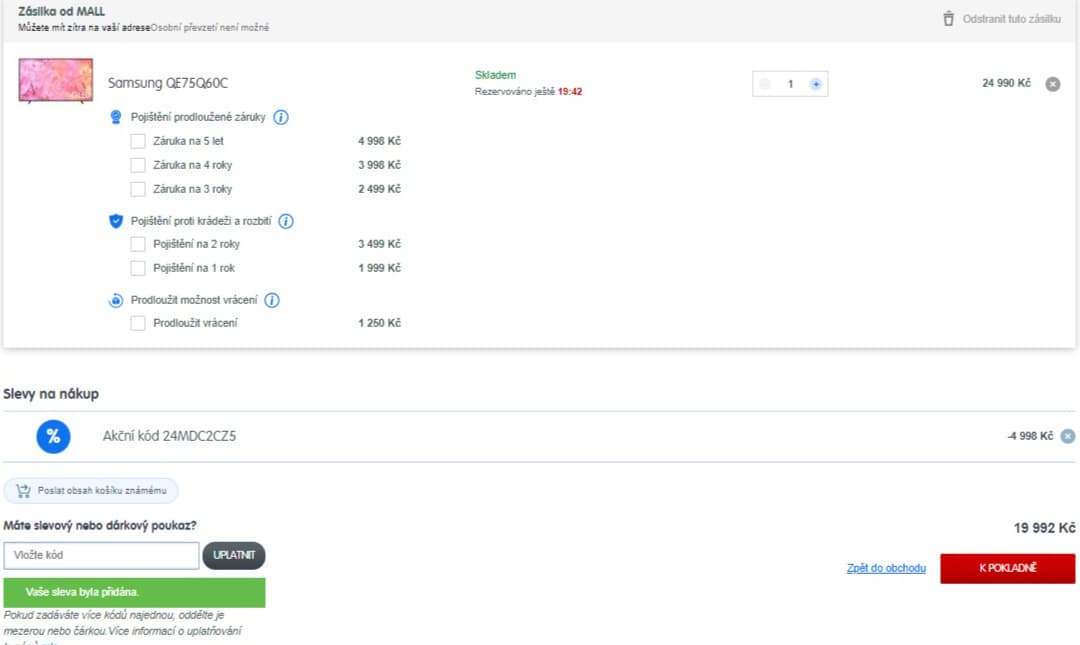Click the 1 250 Kč return extension price
1080x645 pixels.
[380, 323]
